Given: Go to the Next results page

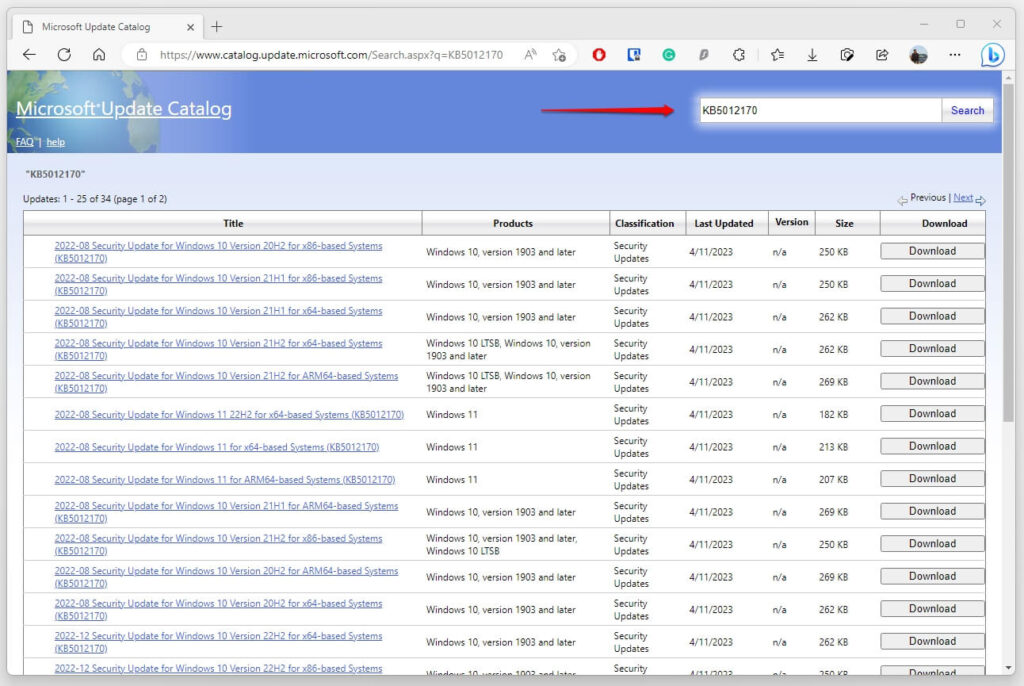Looking at the screenshot, I should pos(963,197).
